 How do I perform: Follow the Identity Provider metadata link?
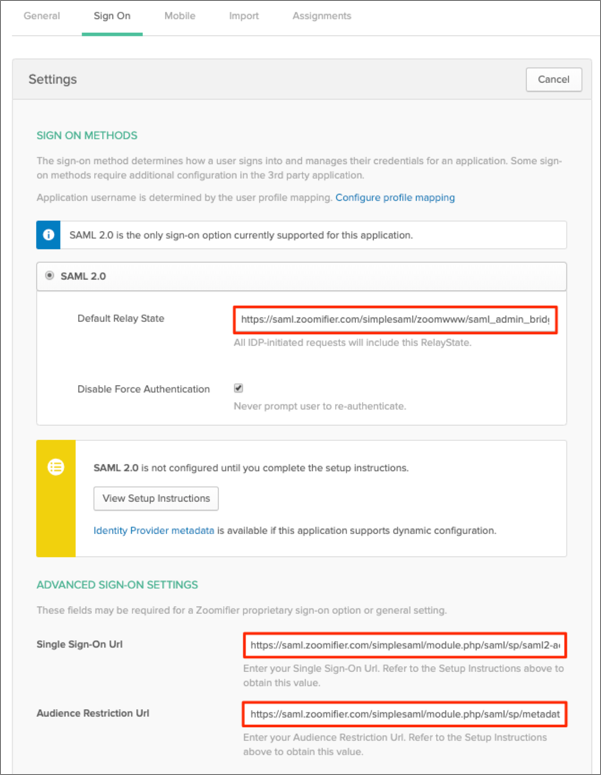pos(154,530)
